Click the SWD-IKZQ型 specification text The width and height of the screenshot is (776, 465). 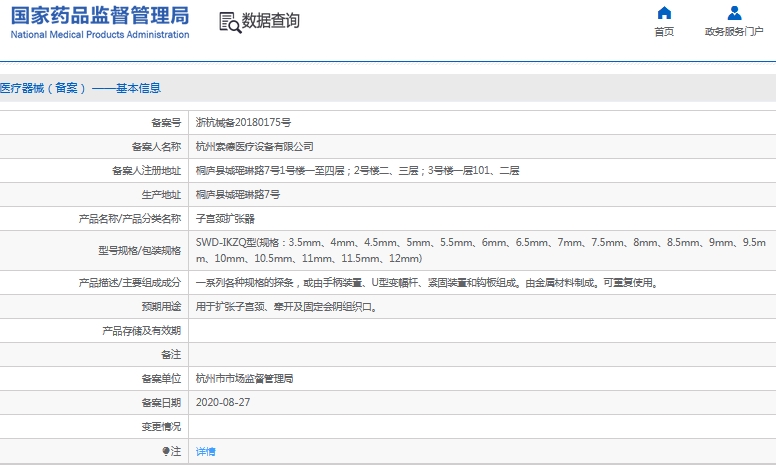[x=481, y=250]
